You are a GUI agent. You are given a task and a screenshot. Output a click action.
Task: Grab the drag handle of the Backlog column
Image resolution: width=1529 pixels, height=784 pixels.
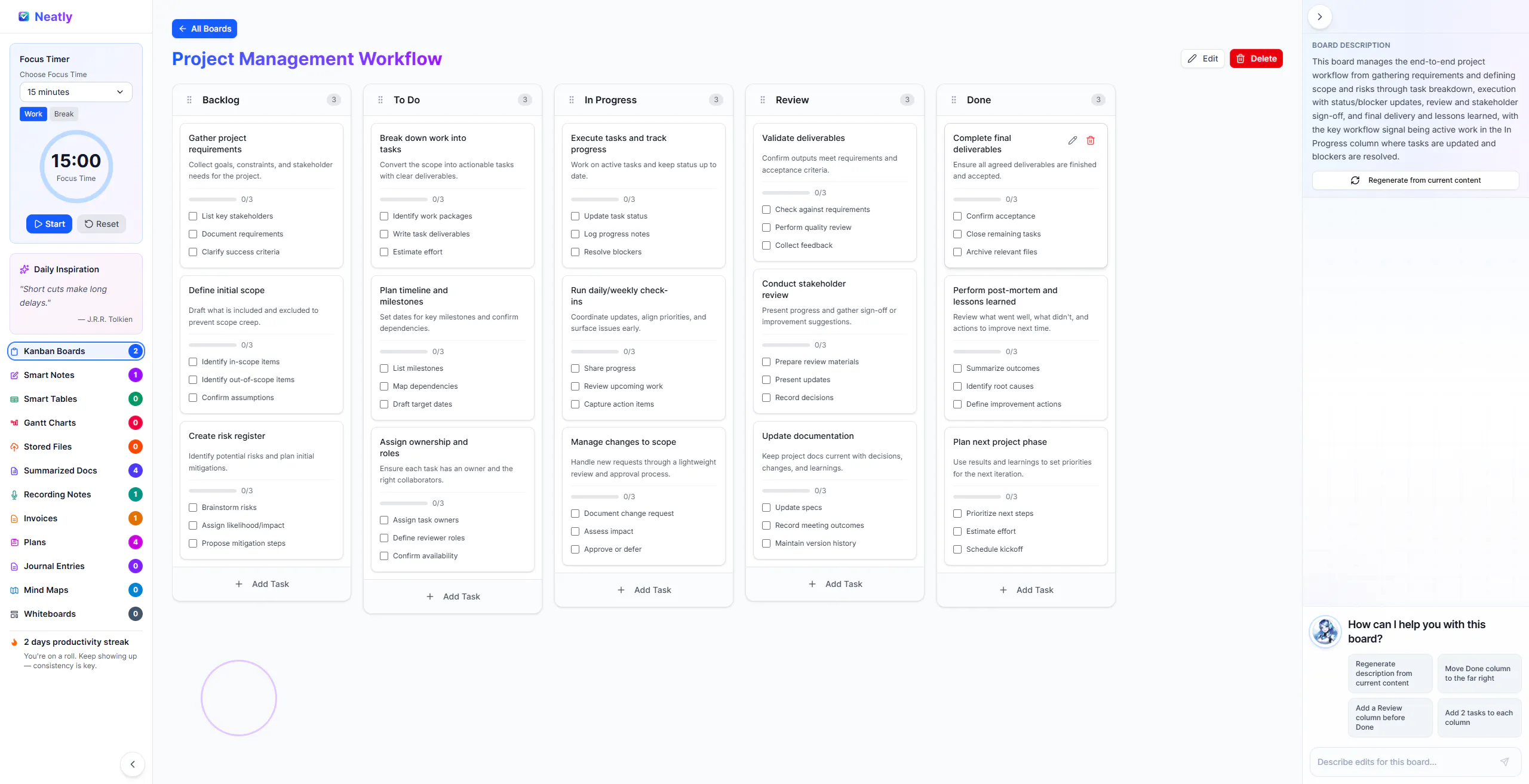189,100
